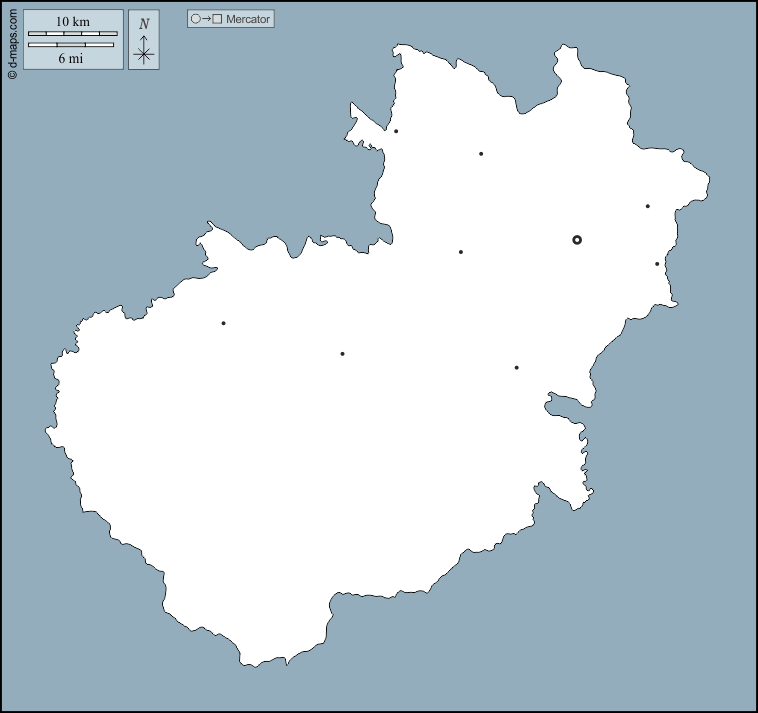
Task: Click the letter N above the compass
Action: click(144, 24)
